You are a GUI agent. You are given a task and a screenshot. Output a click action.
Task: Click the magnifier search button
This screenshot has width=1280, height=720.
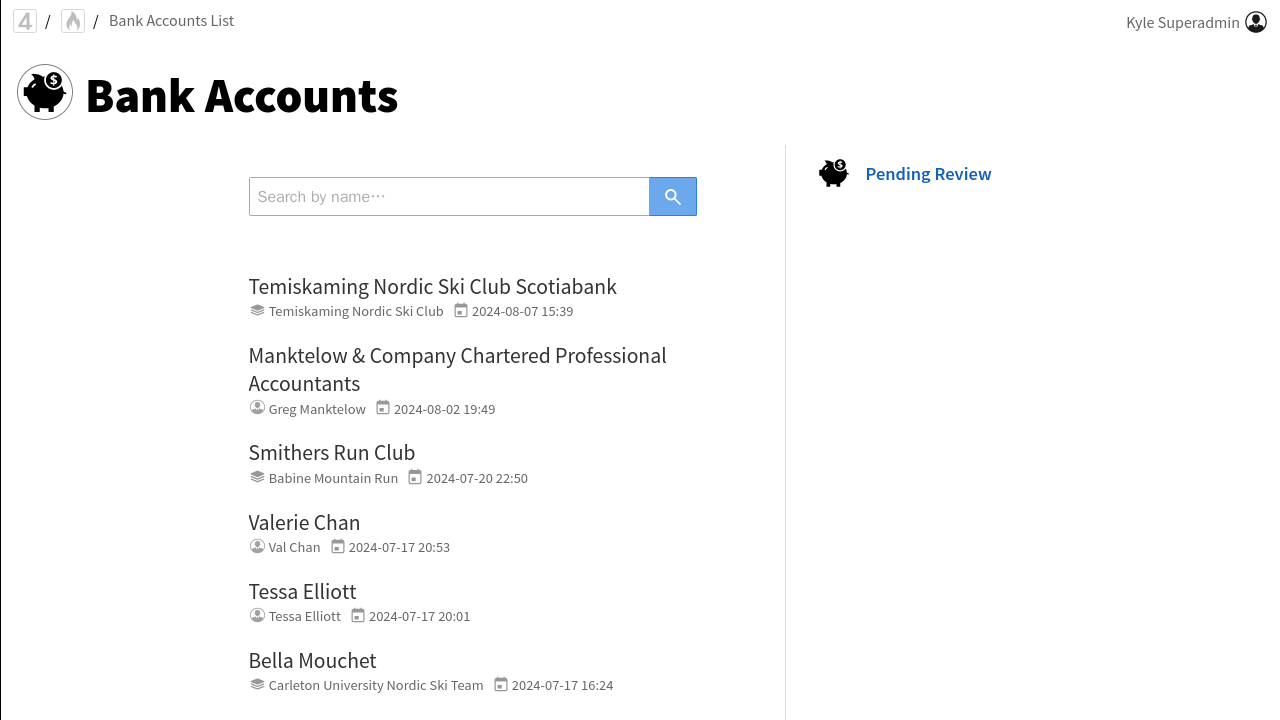673,197
